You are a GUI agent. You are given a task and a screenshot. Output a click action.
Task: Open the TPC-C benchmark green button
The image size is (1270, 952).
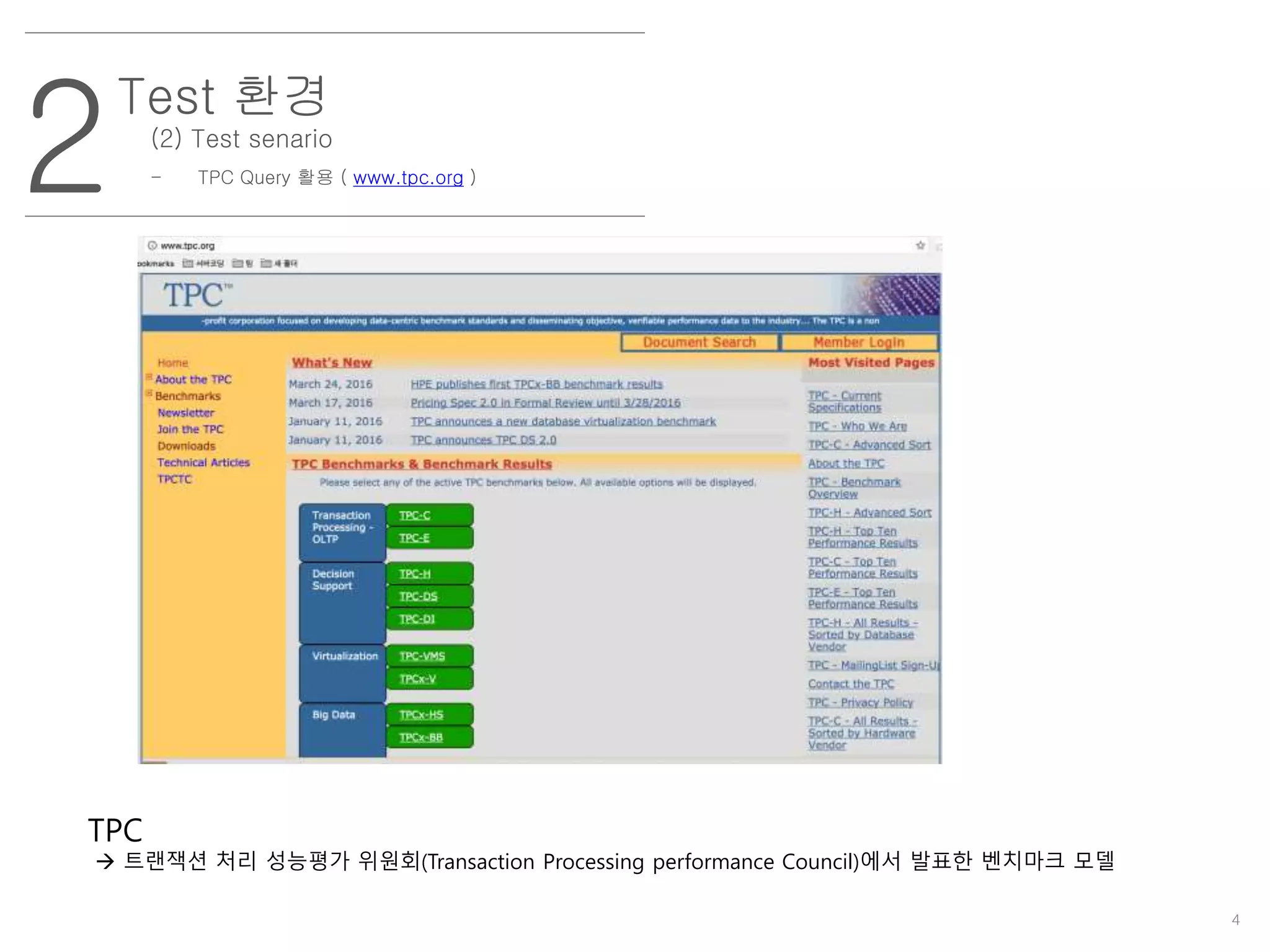click(430, 515)
